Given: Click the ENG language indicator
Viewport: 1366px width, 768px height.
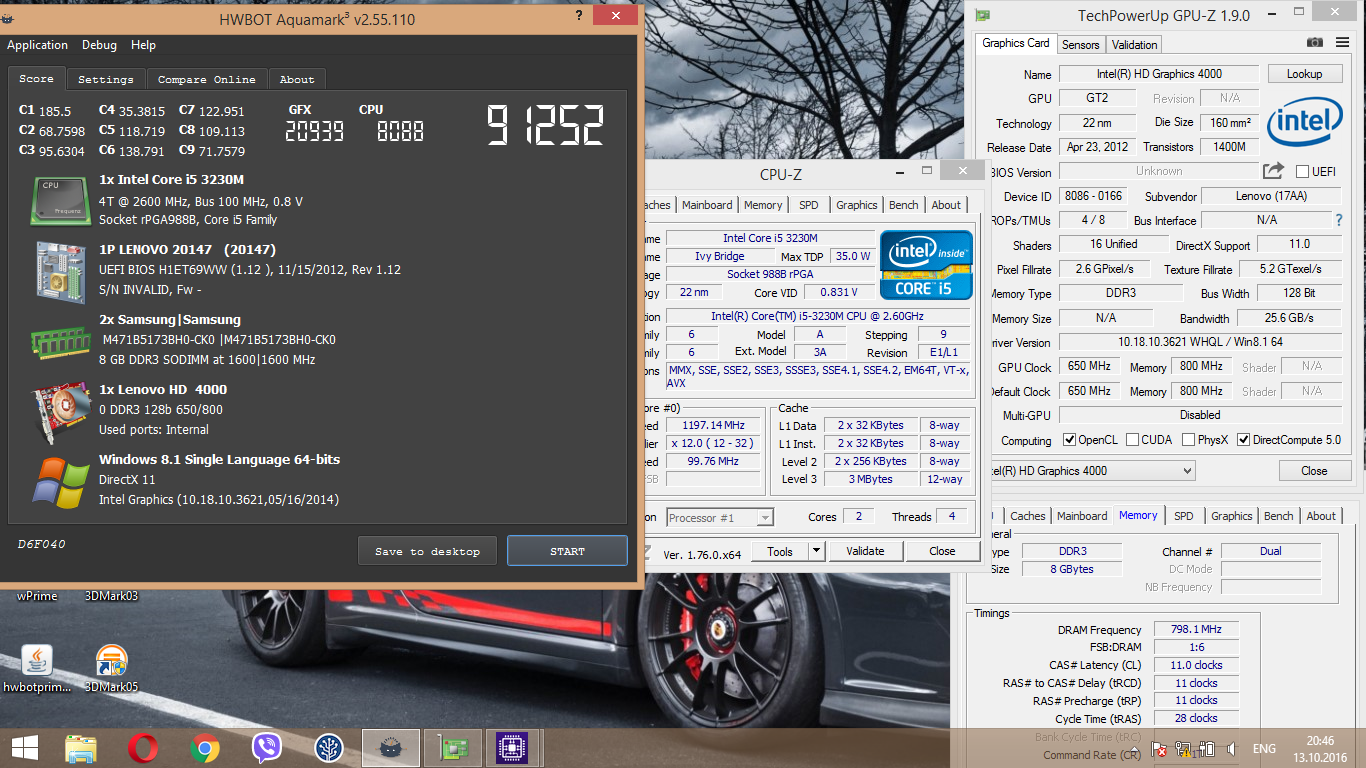Looking at the screenshot, I should tap(1264, 749).
